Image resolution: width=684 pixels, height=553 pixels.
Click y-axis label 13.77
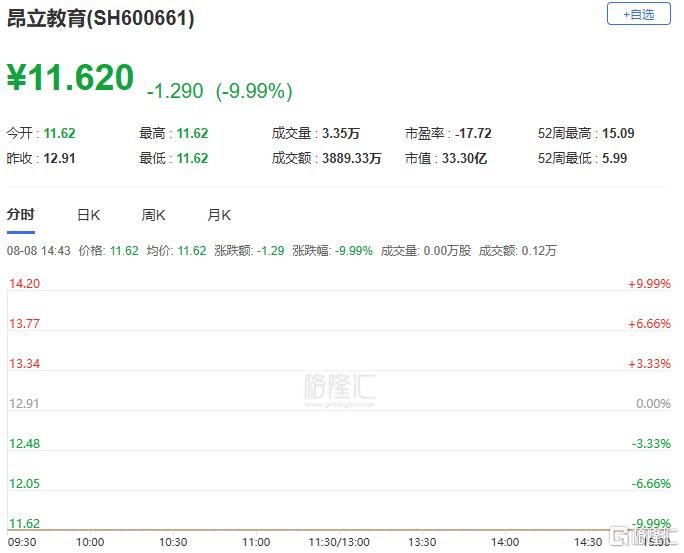(24, 324)
